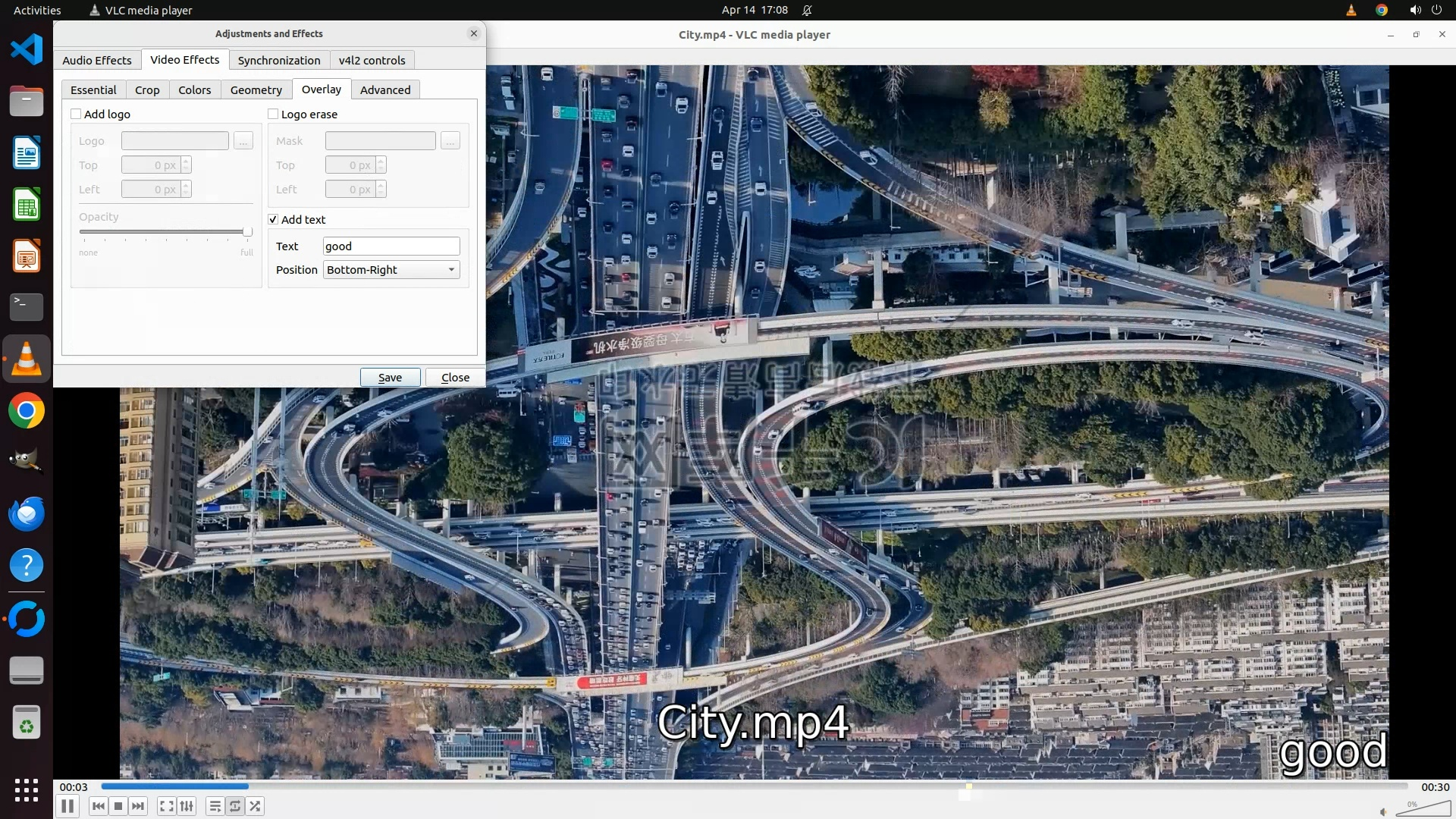Open the Colors sub-tab
This screenshot has width=1456, height=819.
pyautogui.click(x=194, y=90)
